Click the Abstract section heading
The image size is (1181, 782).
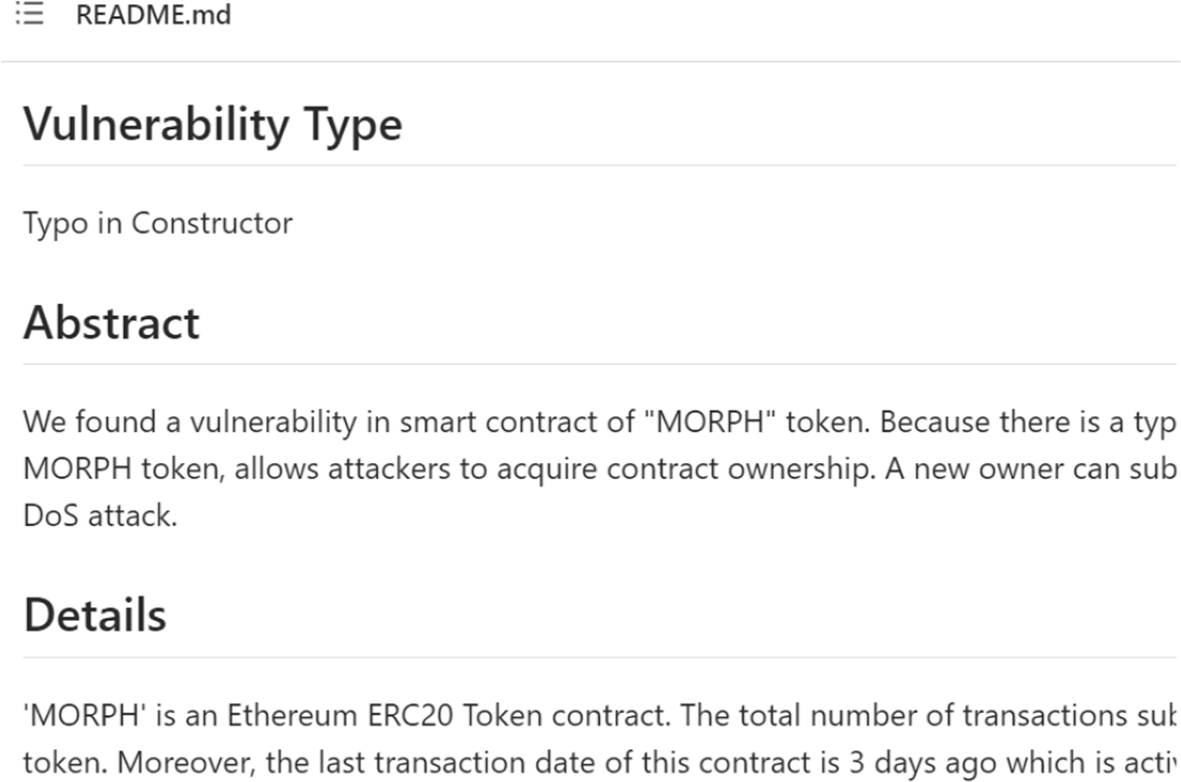pyautogui.click(x=111, y=322)
